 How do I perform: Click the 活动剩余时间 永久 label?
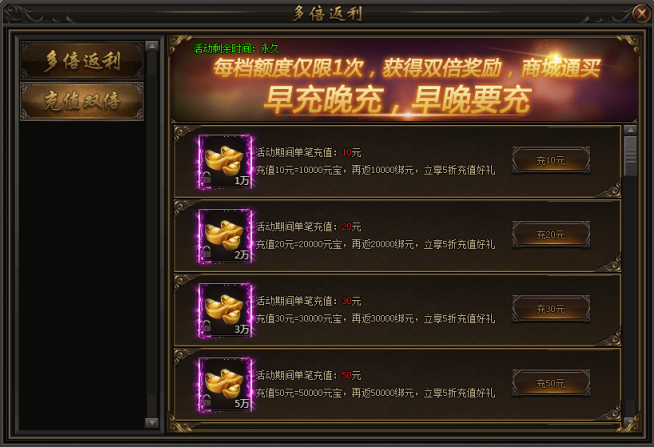[x=236, y=48]
